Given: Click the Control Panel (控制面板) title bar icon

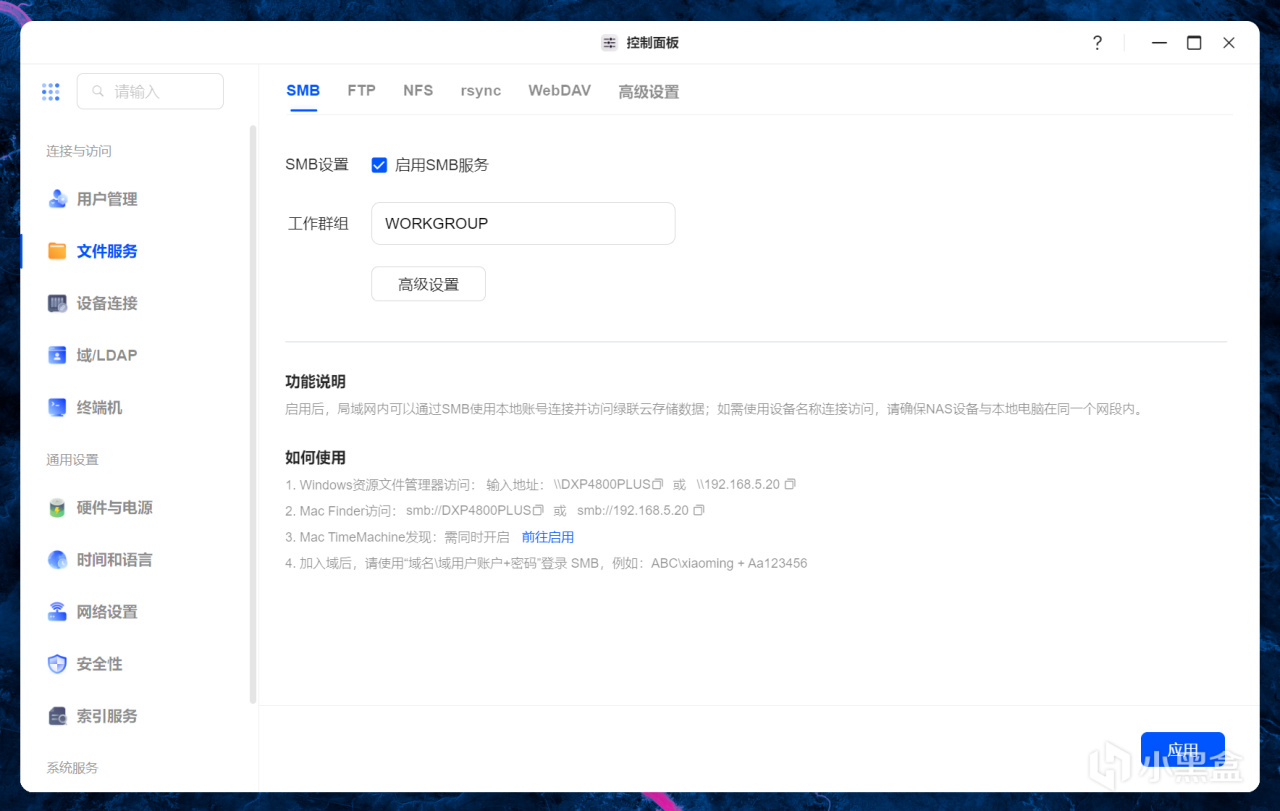Looking at the screenshot, I should coord(609,43).
